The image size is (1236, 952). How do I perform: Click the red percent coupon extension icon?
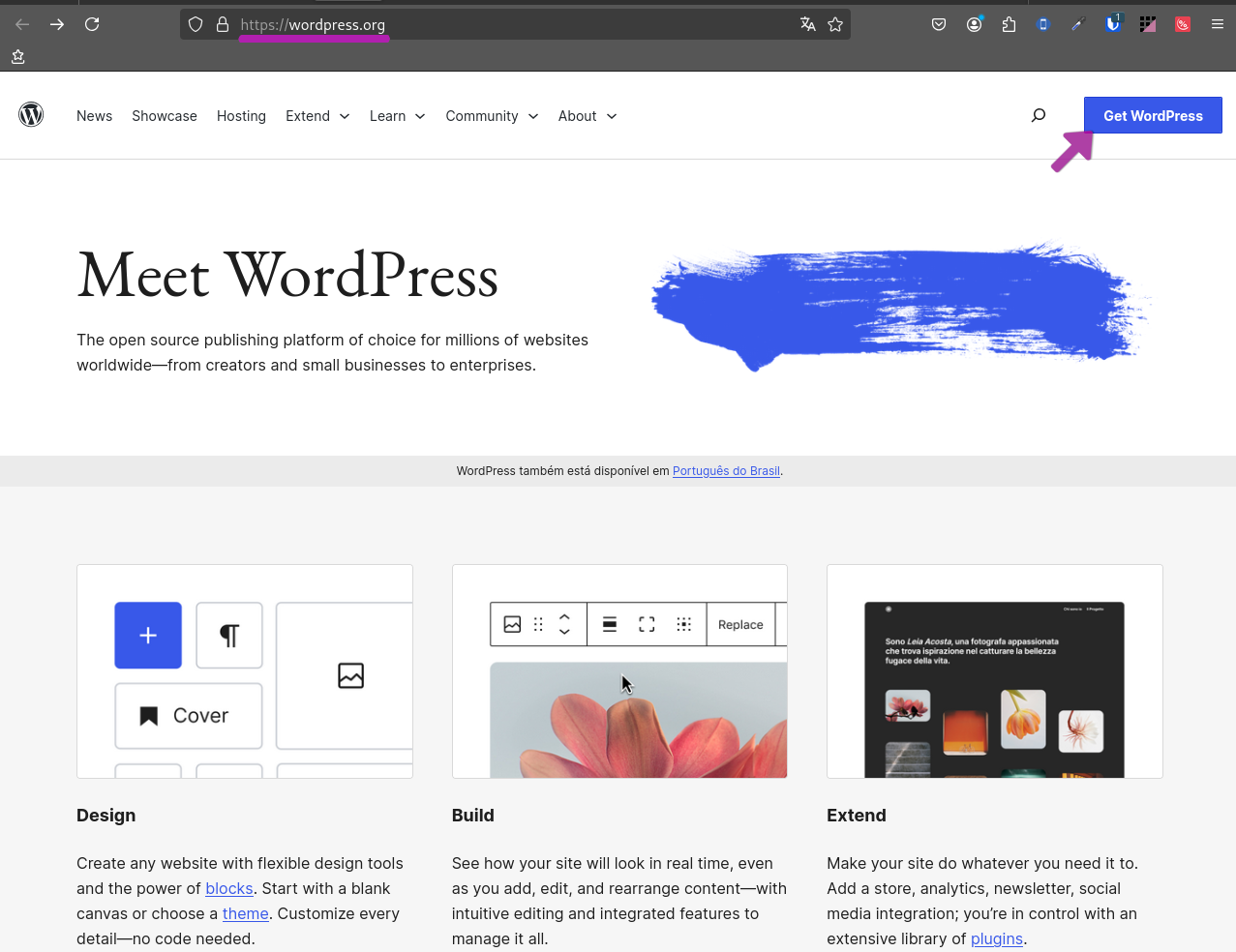click(x=1183, y=24)
